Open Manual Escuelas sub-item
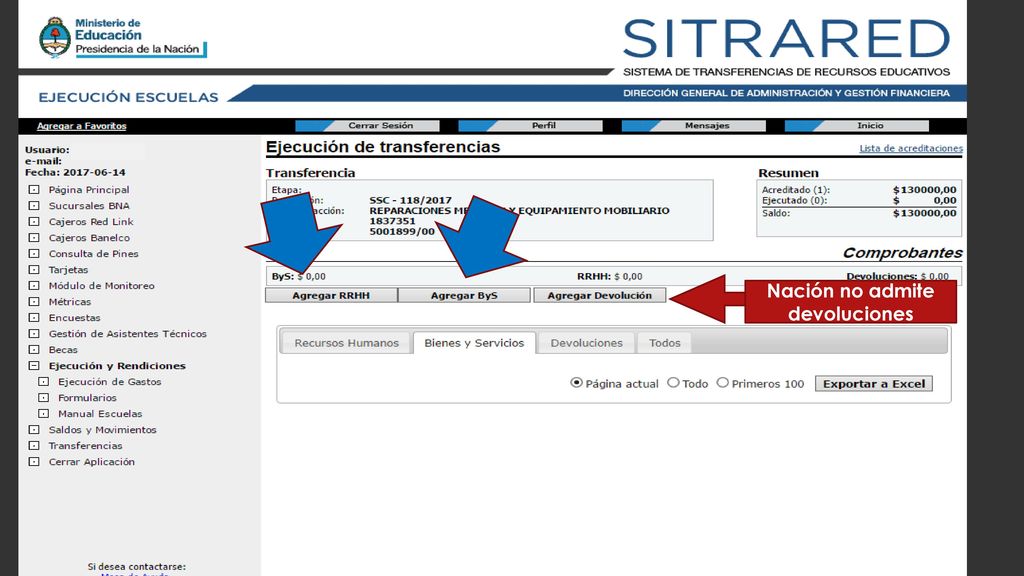 (100, 413)
